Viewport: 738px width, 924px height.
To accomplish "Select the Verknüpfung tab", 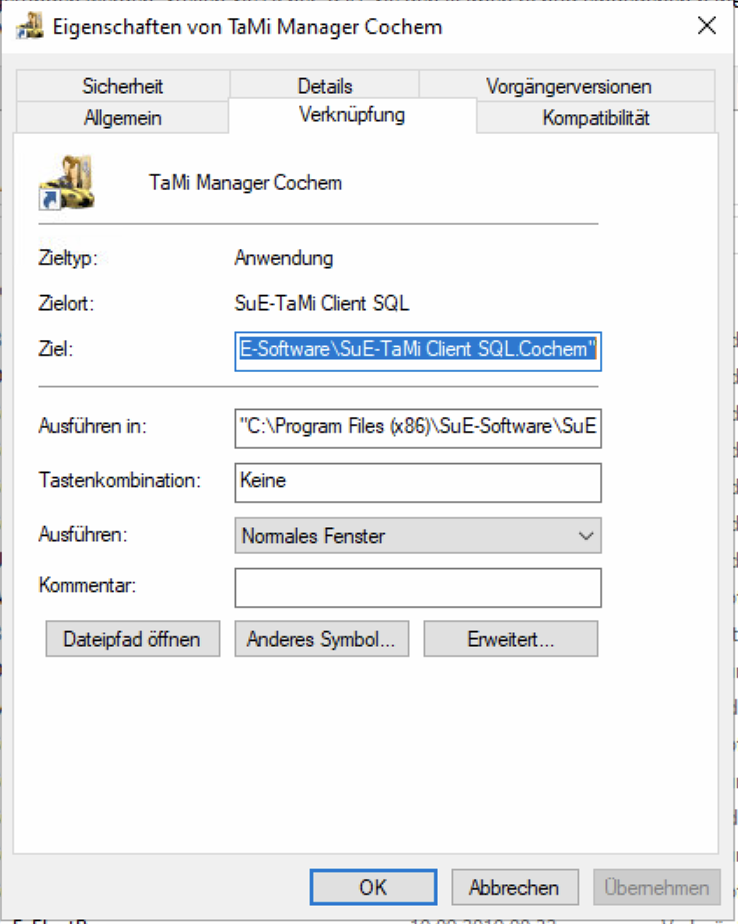I will pos(352,115).
